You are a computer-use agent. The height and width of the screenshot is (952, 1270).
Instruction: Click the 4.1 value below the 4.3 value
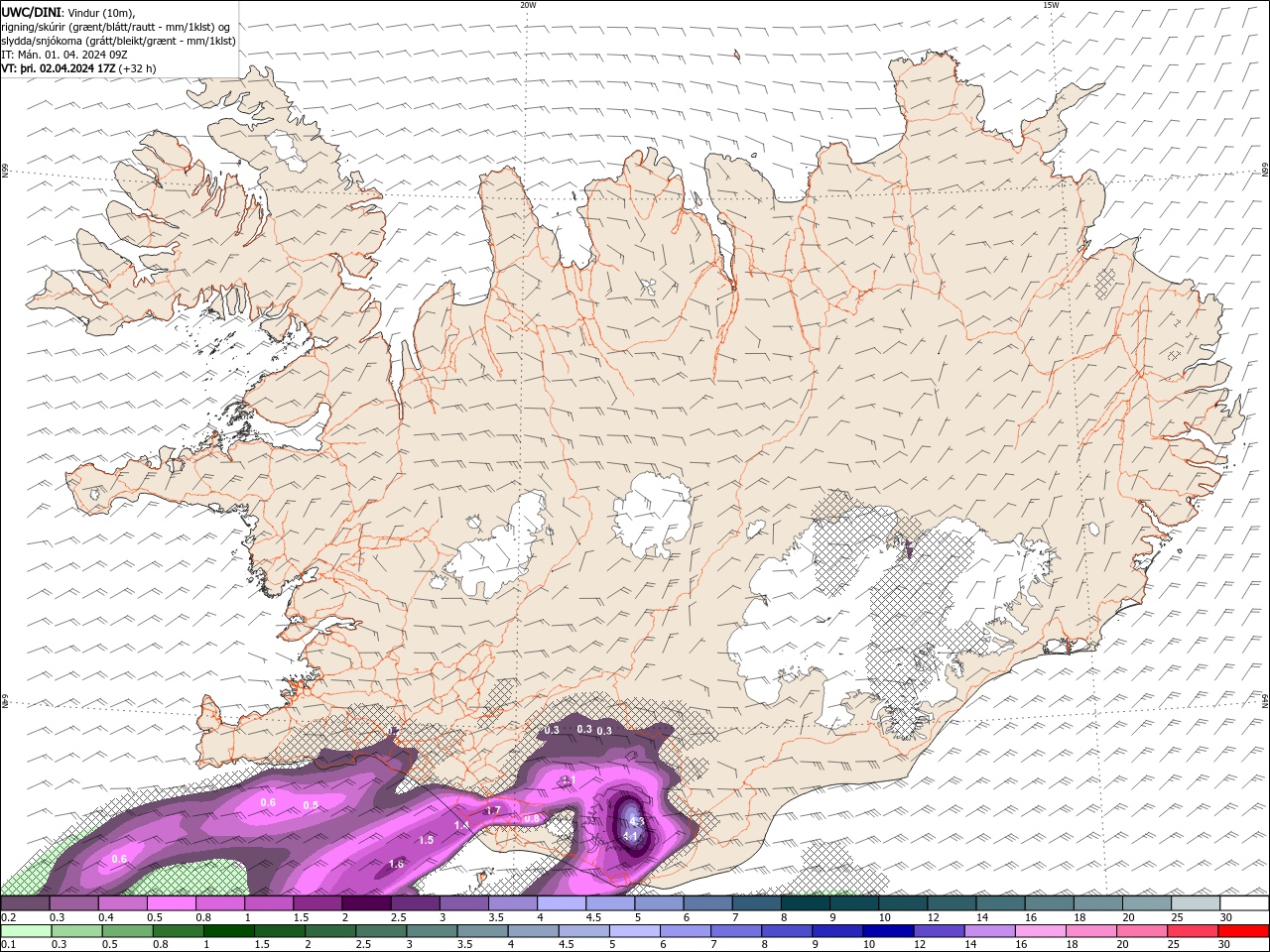pos(630,837)
